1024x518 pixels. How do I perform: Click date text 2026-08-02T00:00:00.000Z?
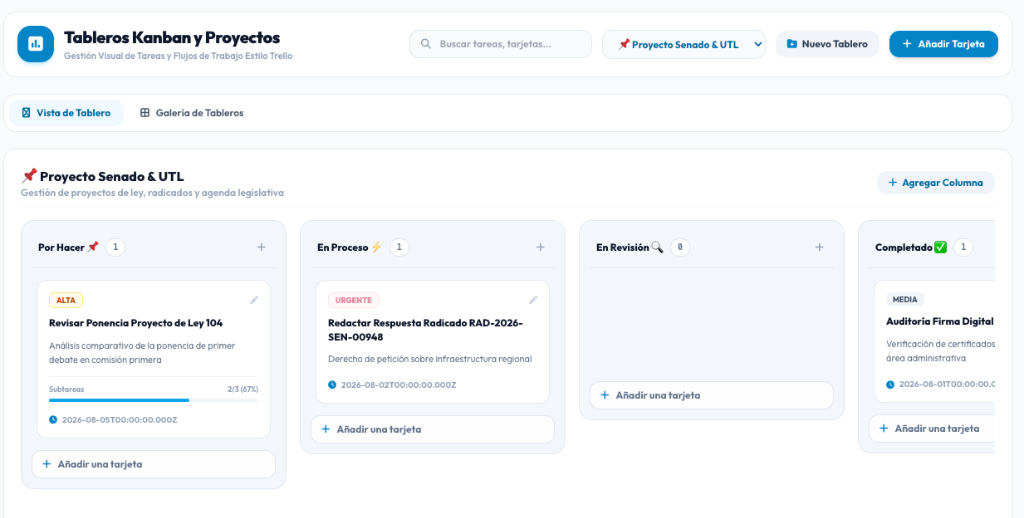point(398,385)
